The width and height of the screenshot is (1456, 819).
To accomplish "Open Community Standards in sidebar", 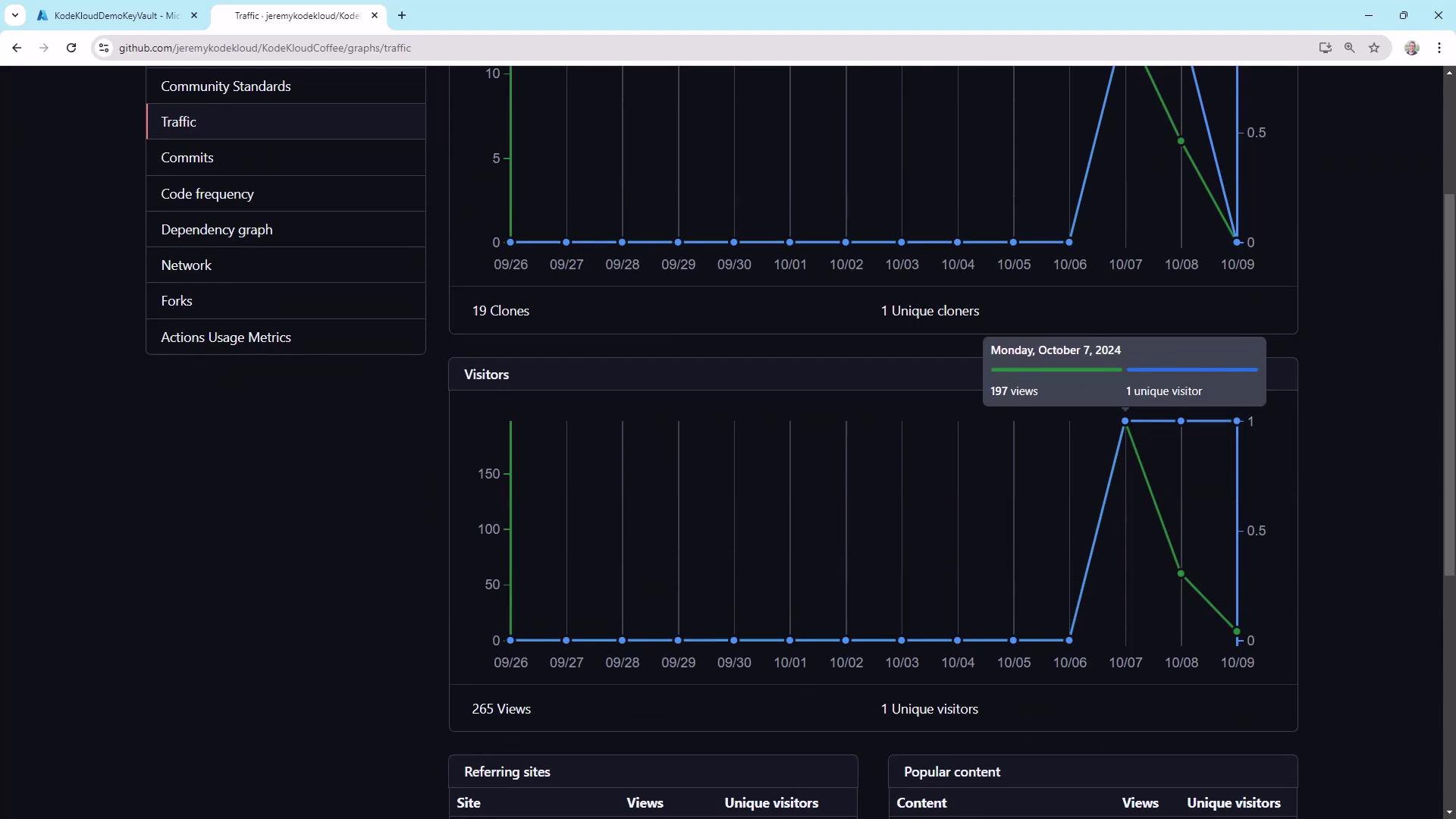I will (225, 86).
